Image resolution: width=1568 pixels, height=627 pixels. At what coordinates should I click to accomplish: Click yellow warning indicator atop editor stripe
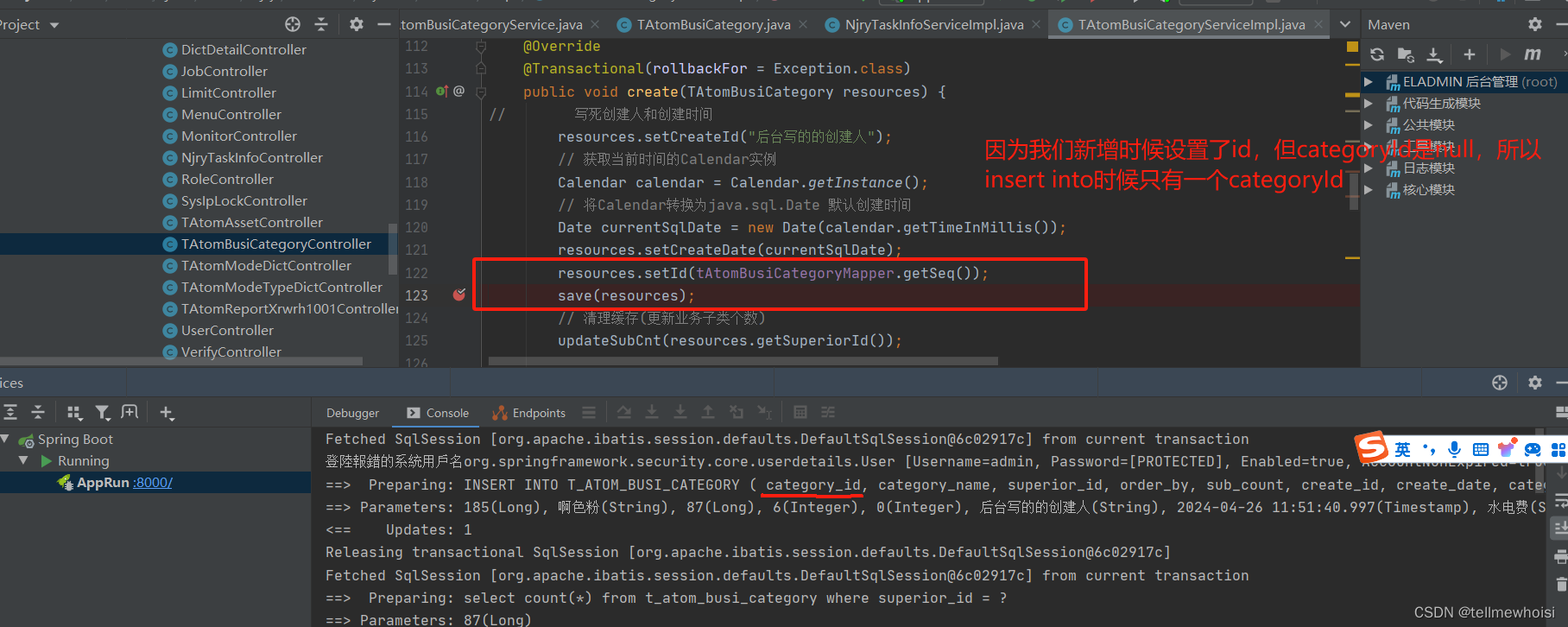pos(1352,47)
